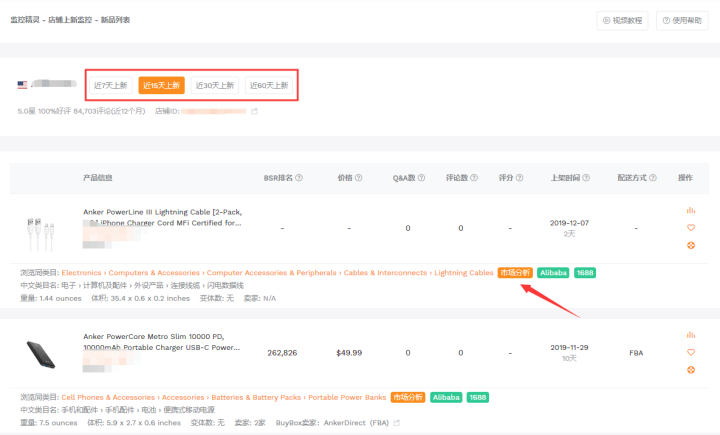The height and width of the screenshot is (435, 720).
Task: Click the FBA delivery cell
Action: (636, 353)
